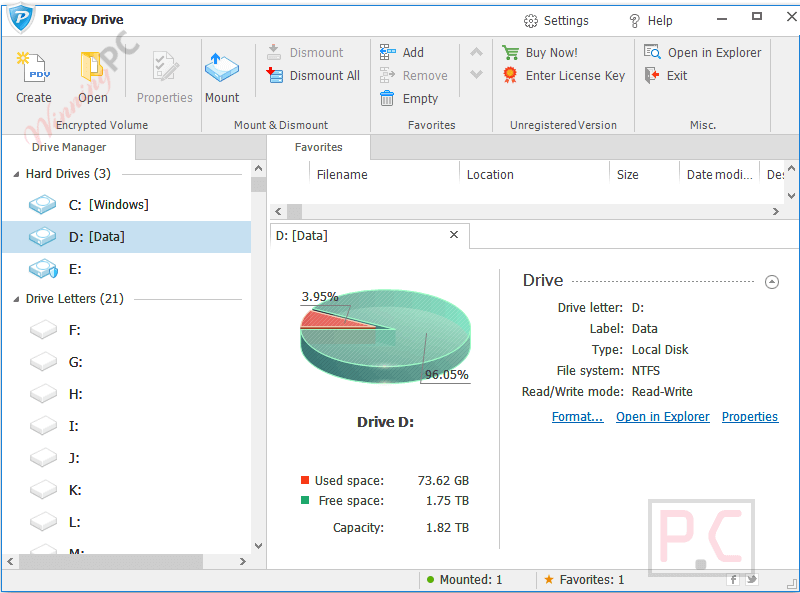Click the NTFS file system value
Viewport: 800px width, 593px height.
click(x=645, y=370)
